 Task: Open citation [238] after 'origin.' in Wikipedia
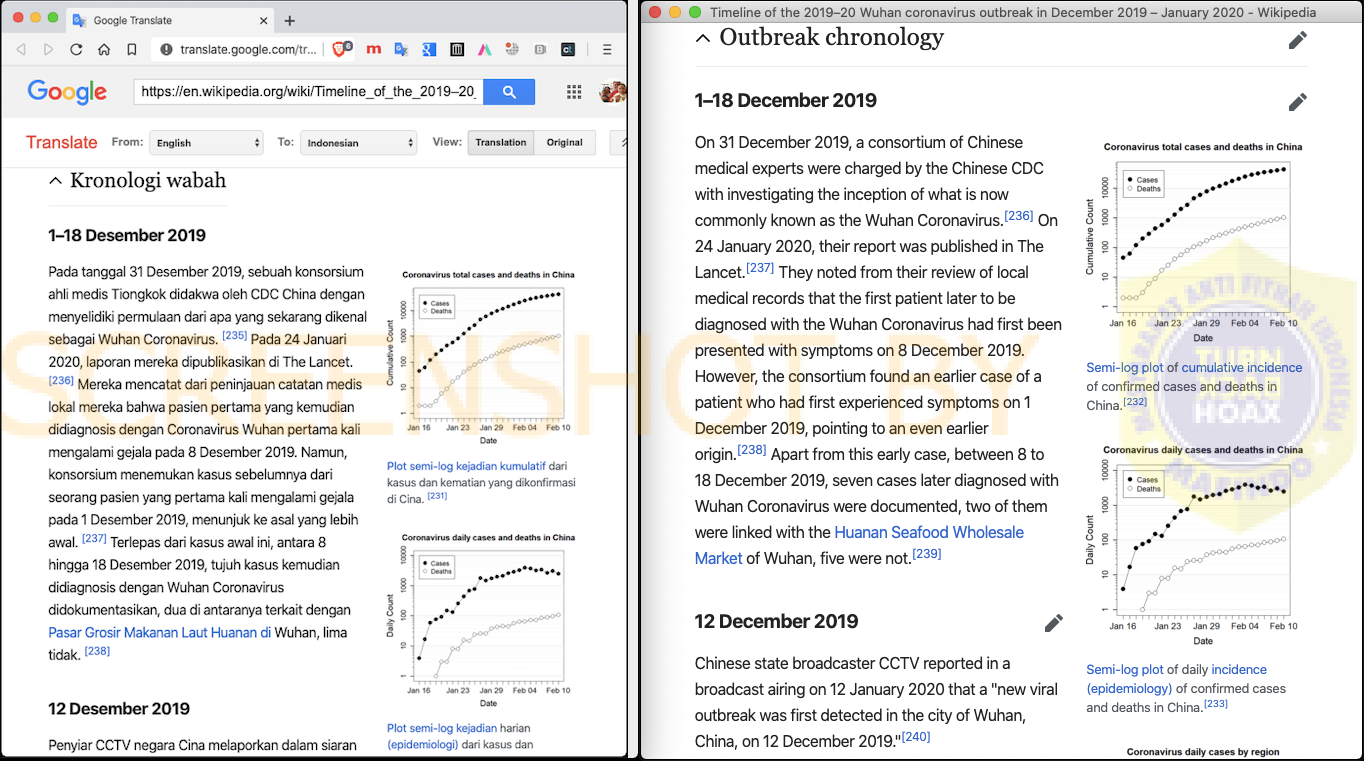click(752, 450)
